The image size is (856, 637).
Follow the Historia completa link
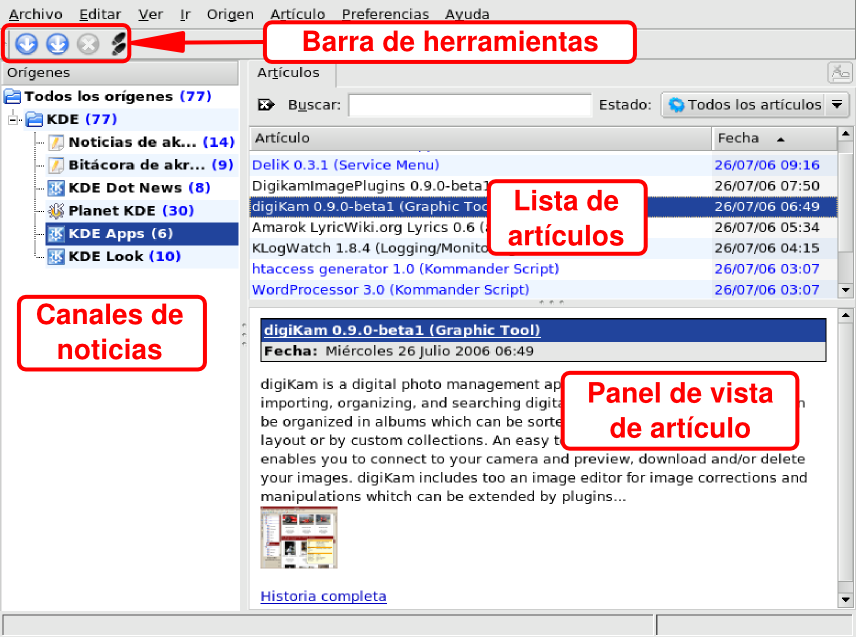323,596
